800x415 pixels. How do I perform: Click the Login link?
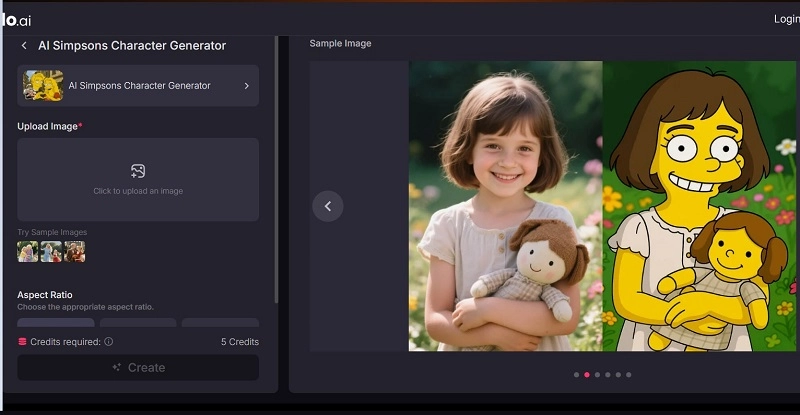(786, 19)
